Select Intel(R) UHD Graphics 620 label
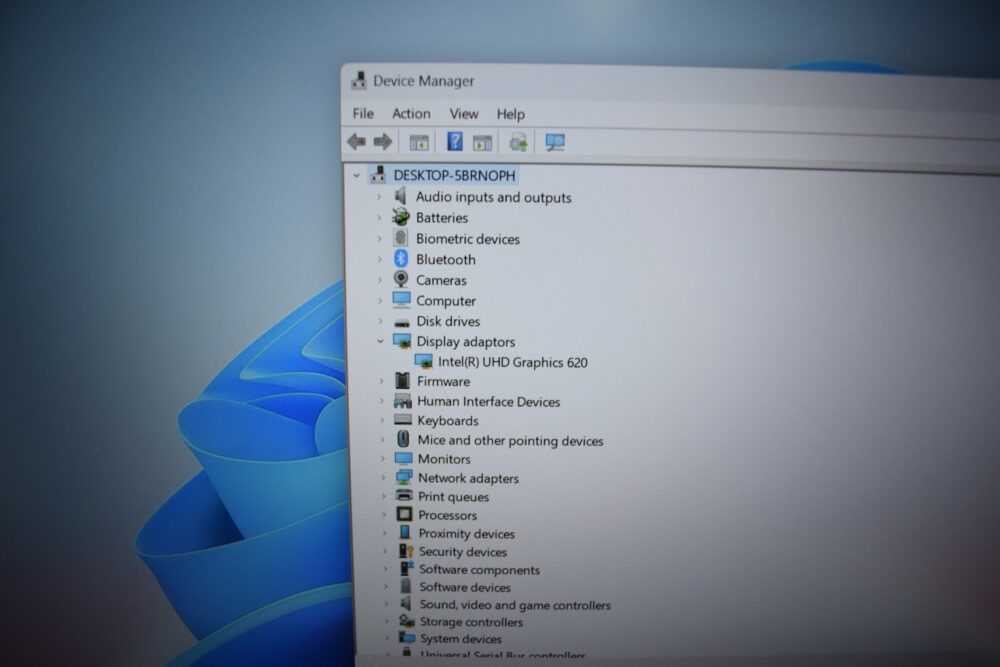The image size is (1000, 667). pyautogui.click(x=513, y=362)
